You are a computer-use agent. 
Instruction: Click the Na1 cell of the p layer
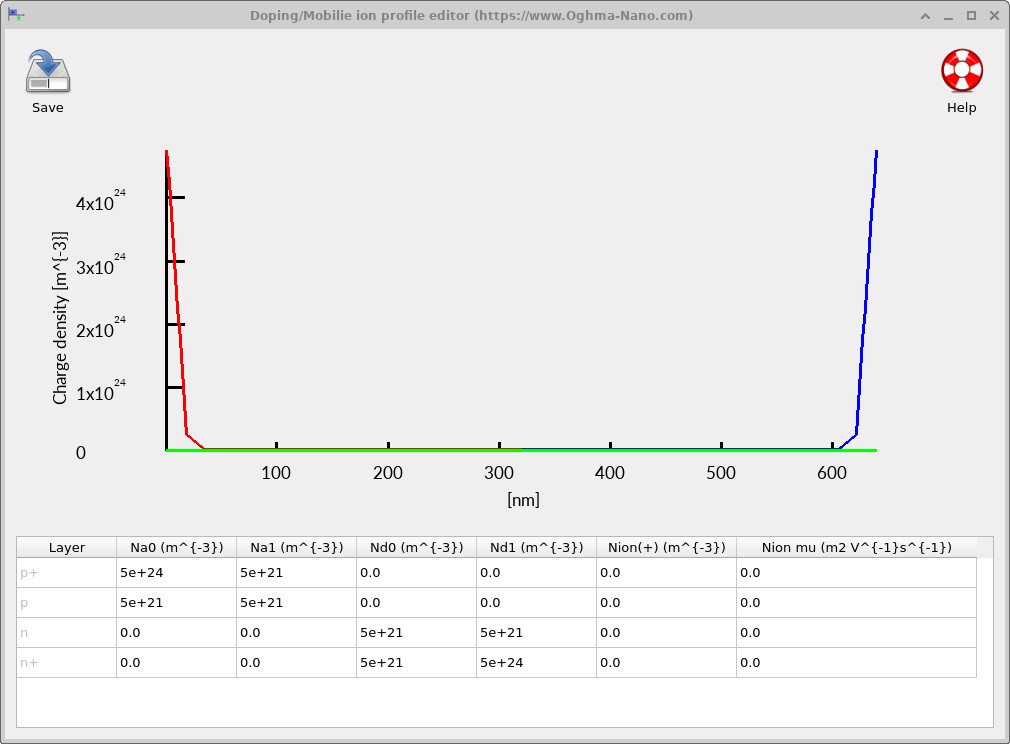[x=296, y=602]
